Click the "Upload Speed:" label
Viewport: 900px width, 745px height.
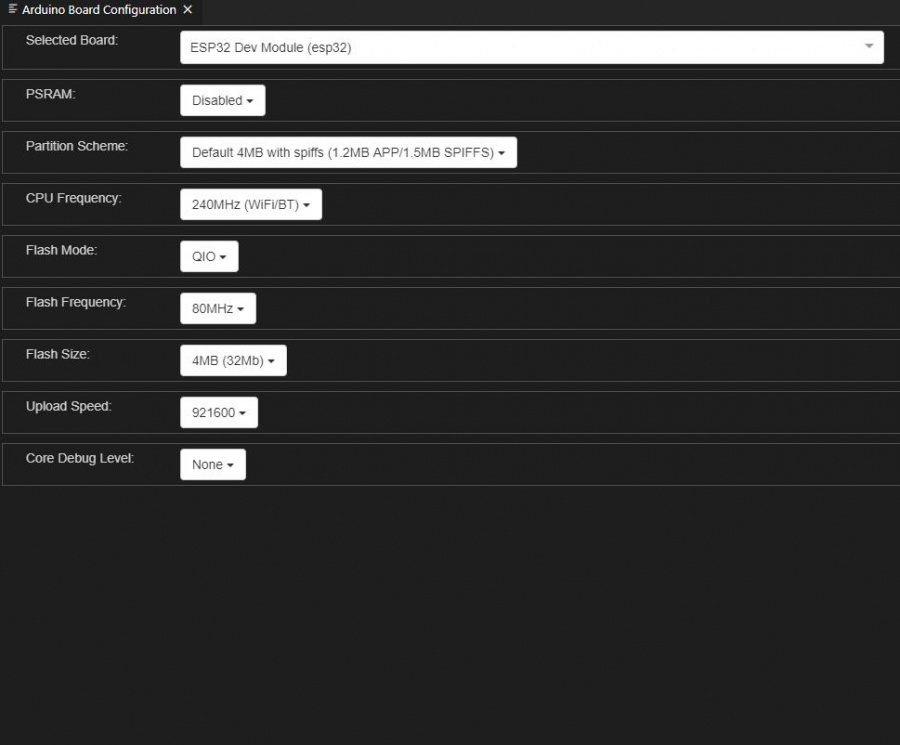pyautogui.click(x=68, y=406)
